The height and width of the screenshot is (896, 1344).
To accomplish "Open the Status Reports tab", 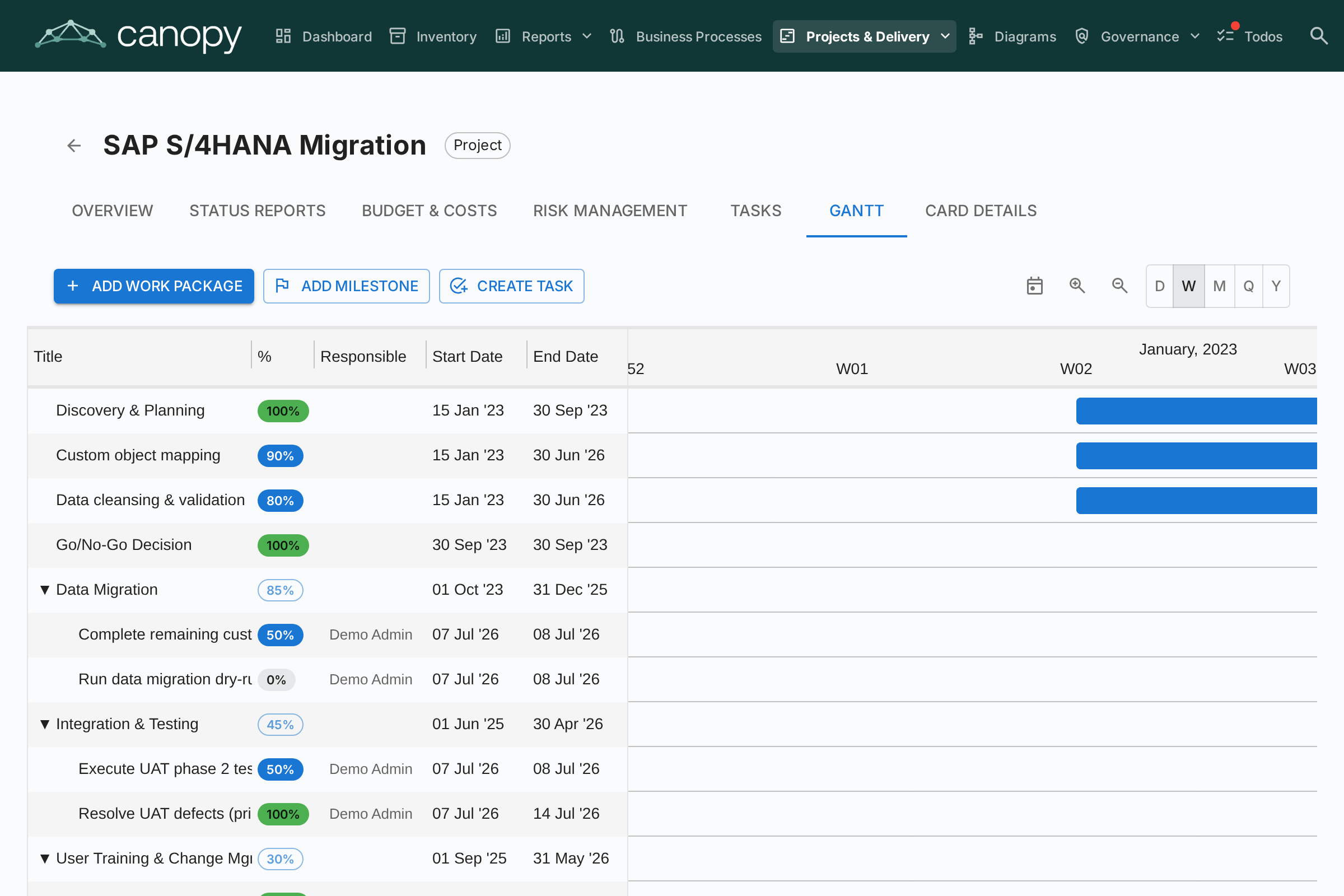I will pos(258,211).
